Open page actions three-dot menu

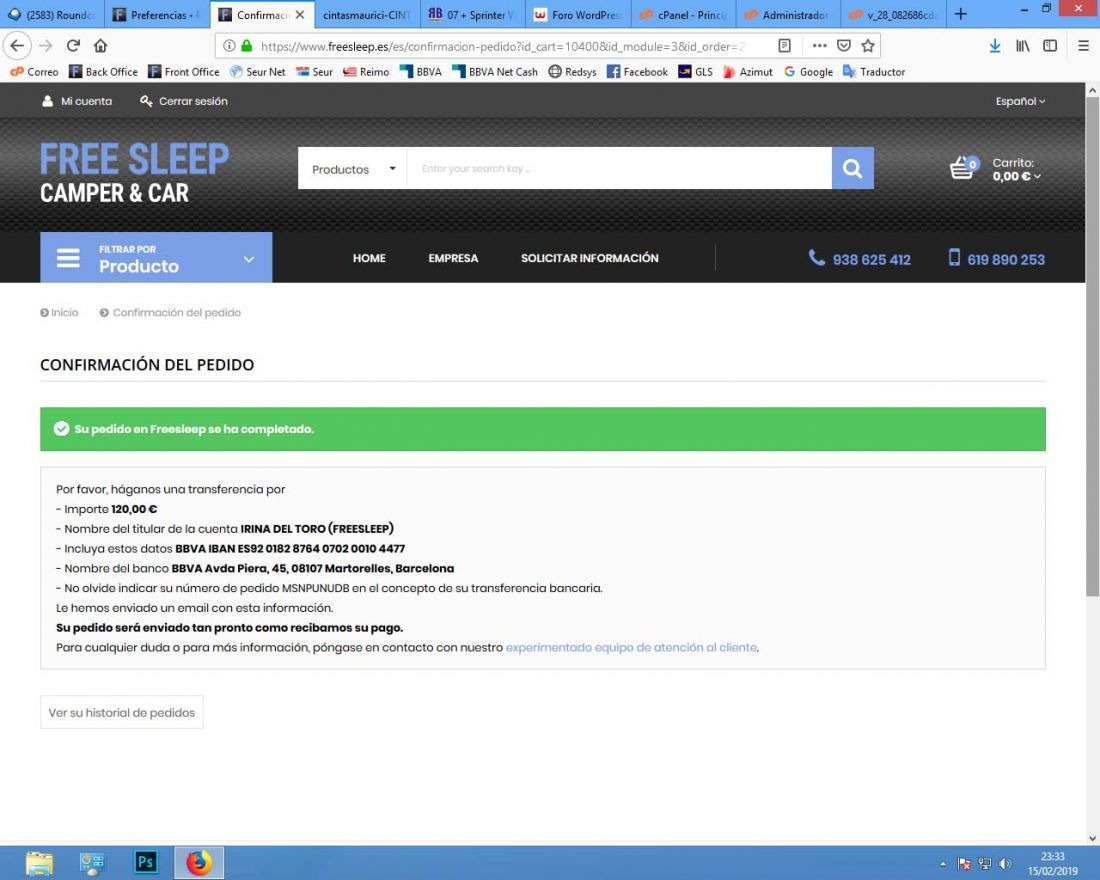point(819,46)
